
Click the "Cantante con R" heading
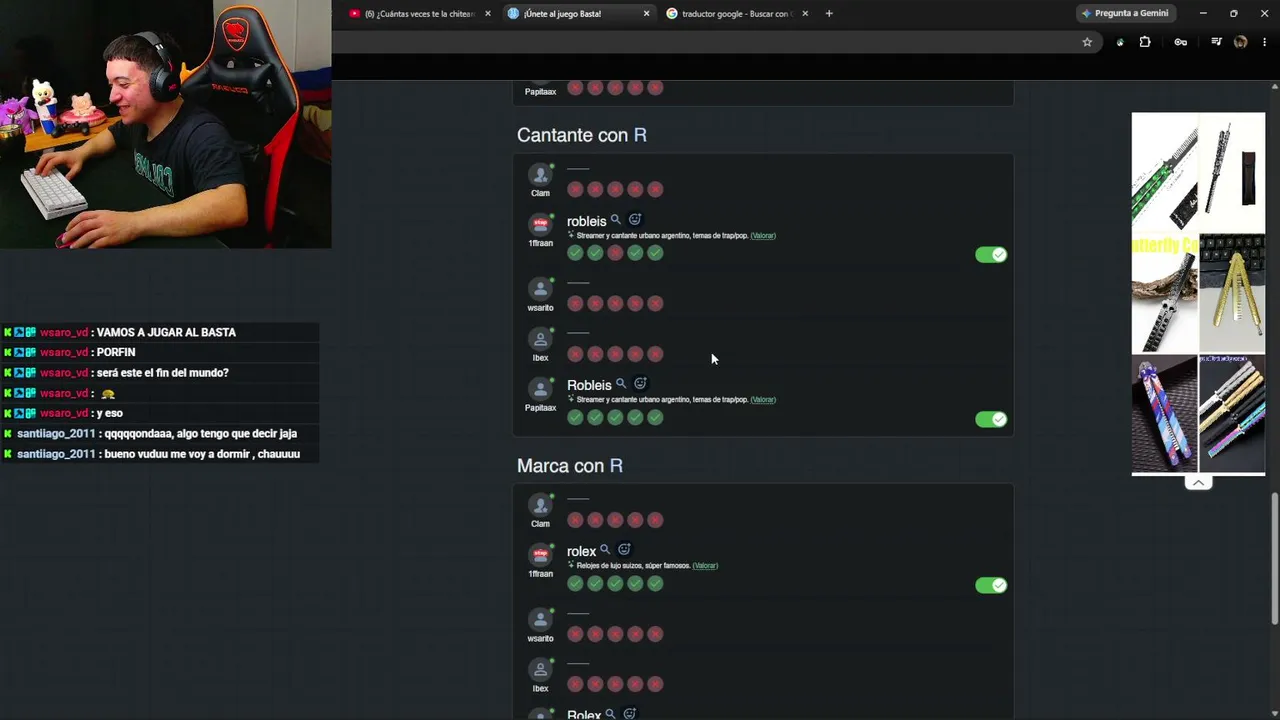582,135
